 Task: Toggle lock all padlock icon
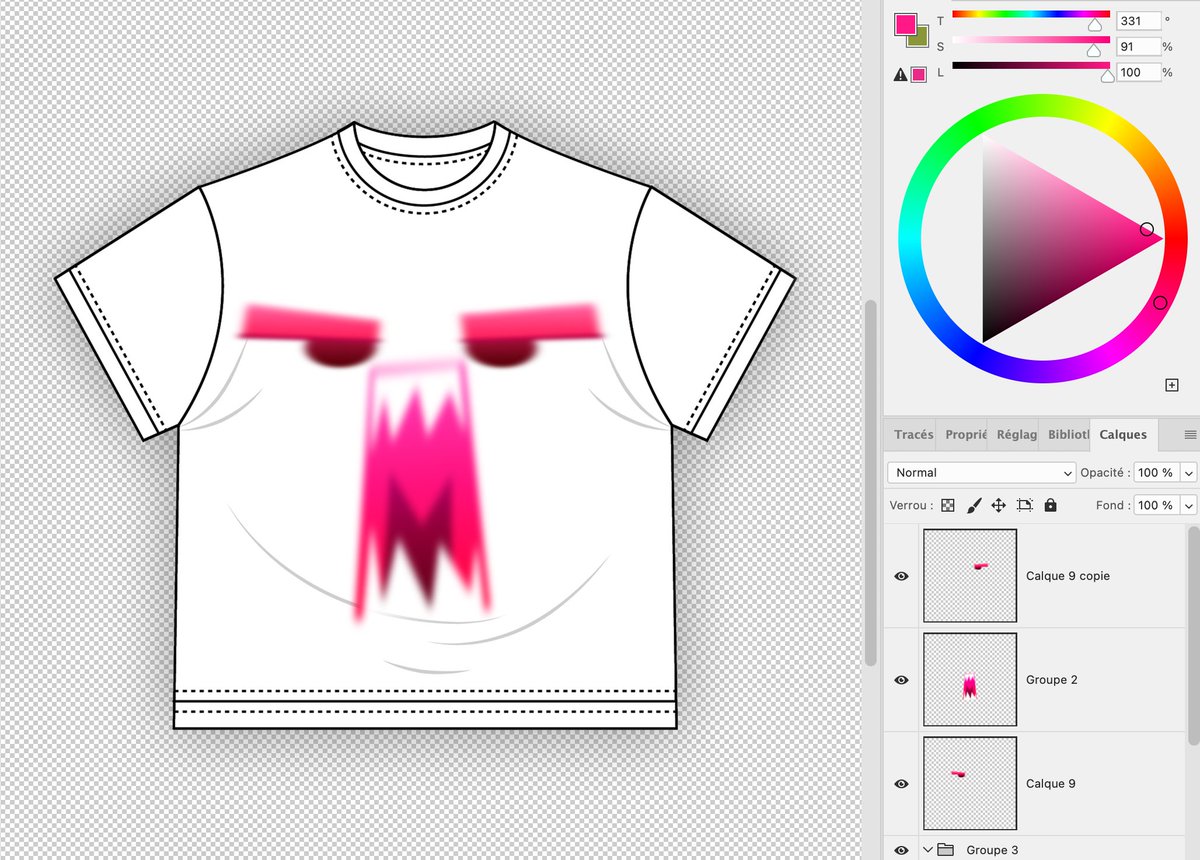[1050, 506]
